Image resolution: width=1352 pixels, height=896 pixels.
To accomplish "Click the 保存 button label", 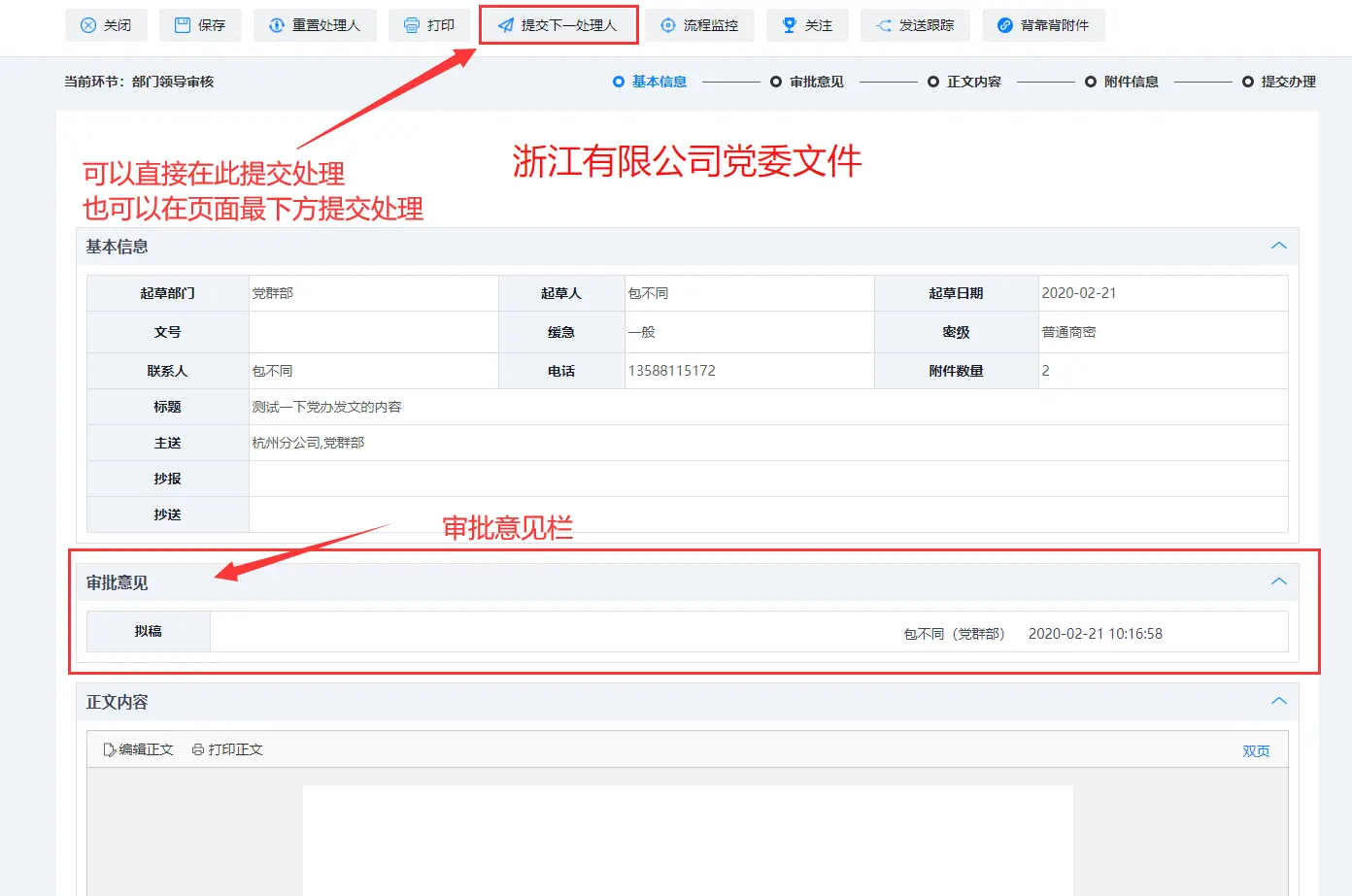I will pos(212,25).
